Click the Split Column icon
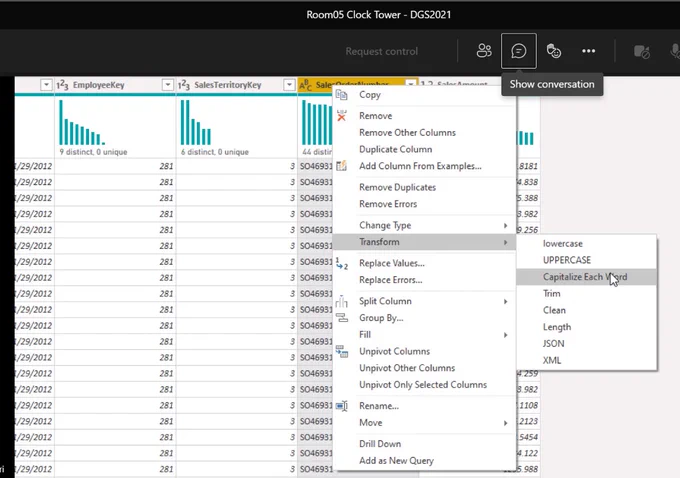Viewport: 680px width, 478px height. pyautogui.click(x=342, y=301)
